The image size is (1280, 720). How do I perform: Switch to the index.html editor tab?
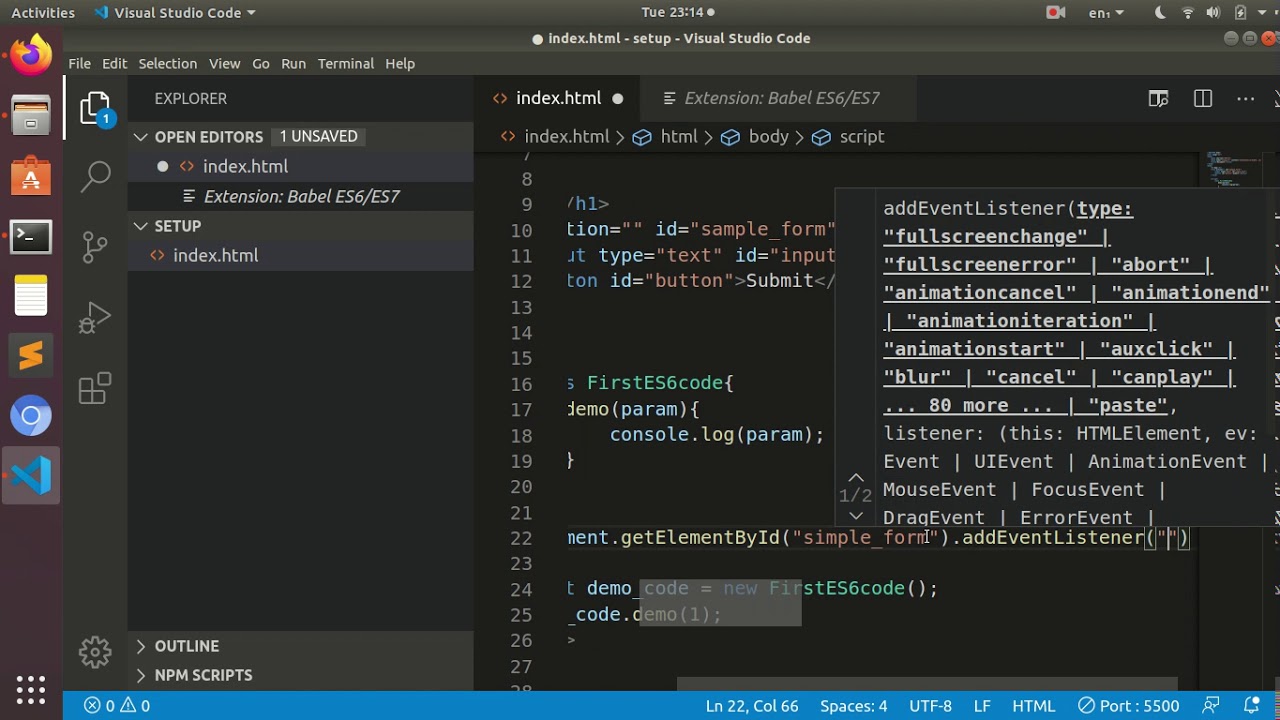(x=558, y=98)
